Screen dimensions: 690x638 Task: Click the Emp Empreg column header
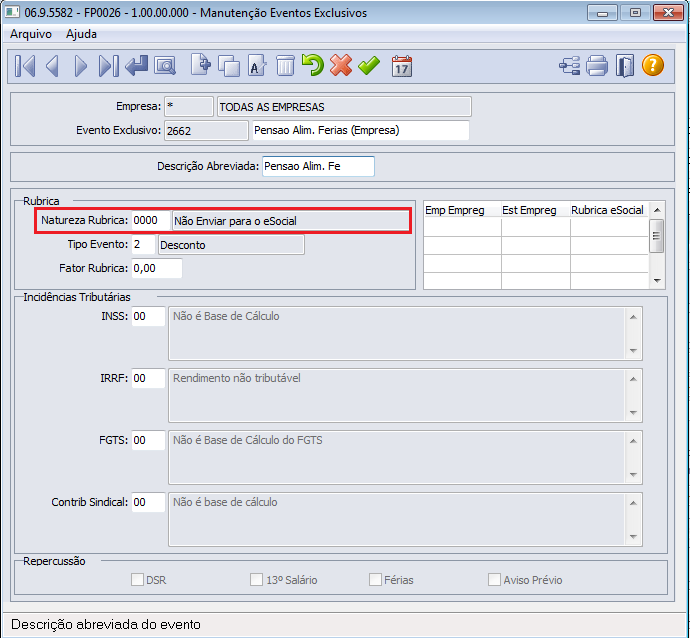coord(462,210)
